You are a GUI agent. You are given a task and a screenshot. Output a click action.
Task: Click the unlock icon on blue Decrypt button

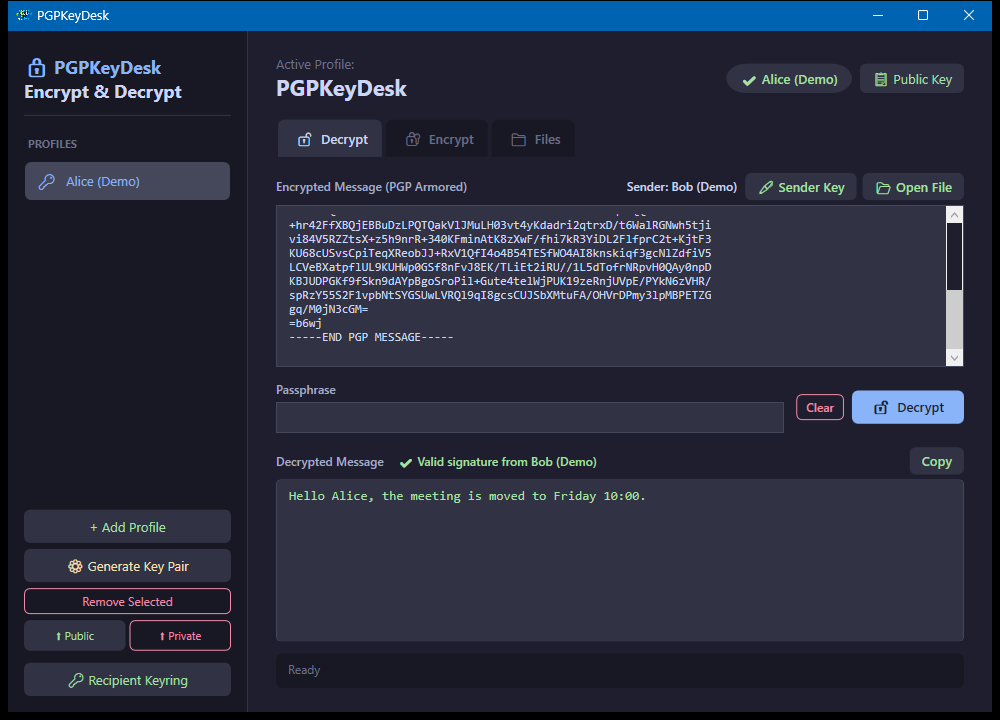point(881,408)
